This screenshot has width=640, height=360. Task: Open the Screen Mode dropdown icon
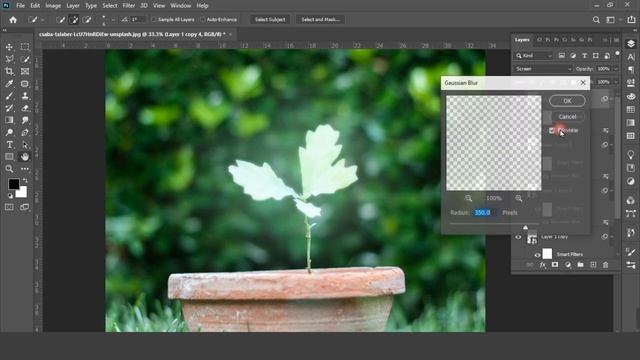[25, 207]
